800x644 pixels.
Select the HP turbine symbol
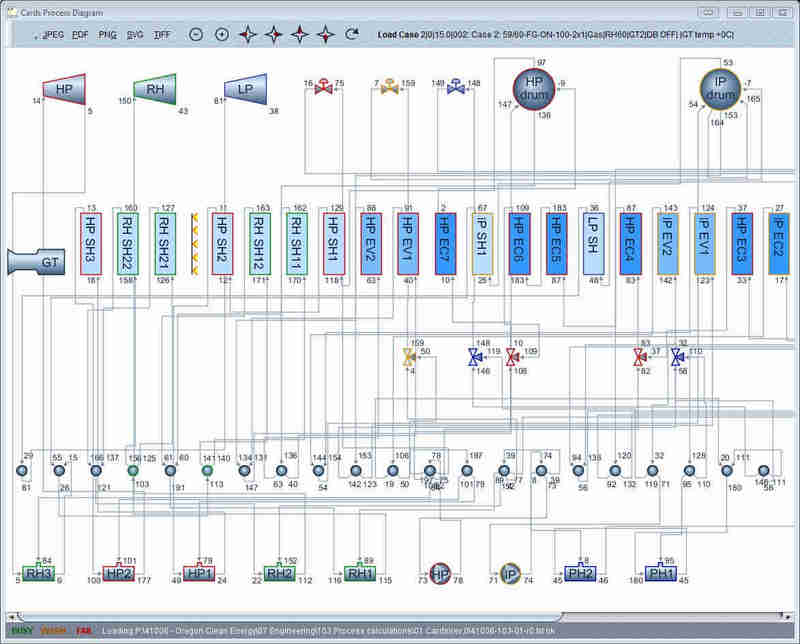[64, 89]
